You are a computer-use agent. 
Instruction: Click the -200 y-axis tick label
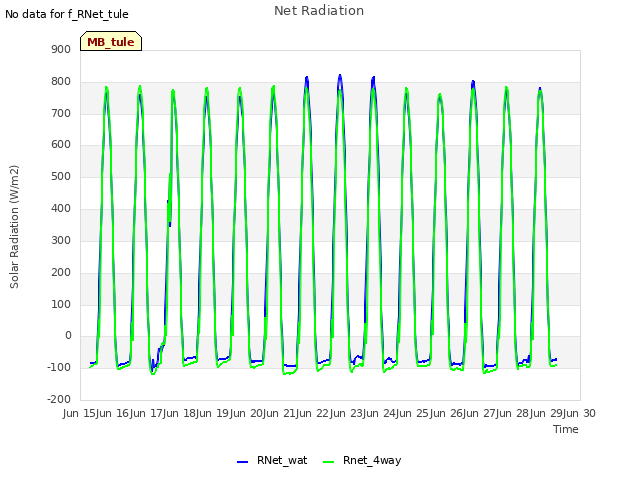tap(59, 399)
